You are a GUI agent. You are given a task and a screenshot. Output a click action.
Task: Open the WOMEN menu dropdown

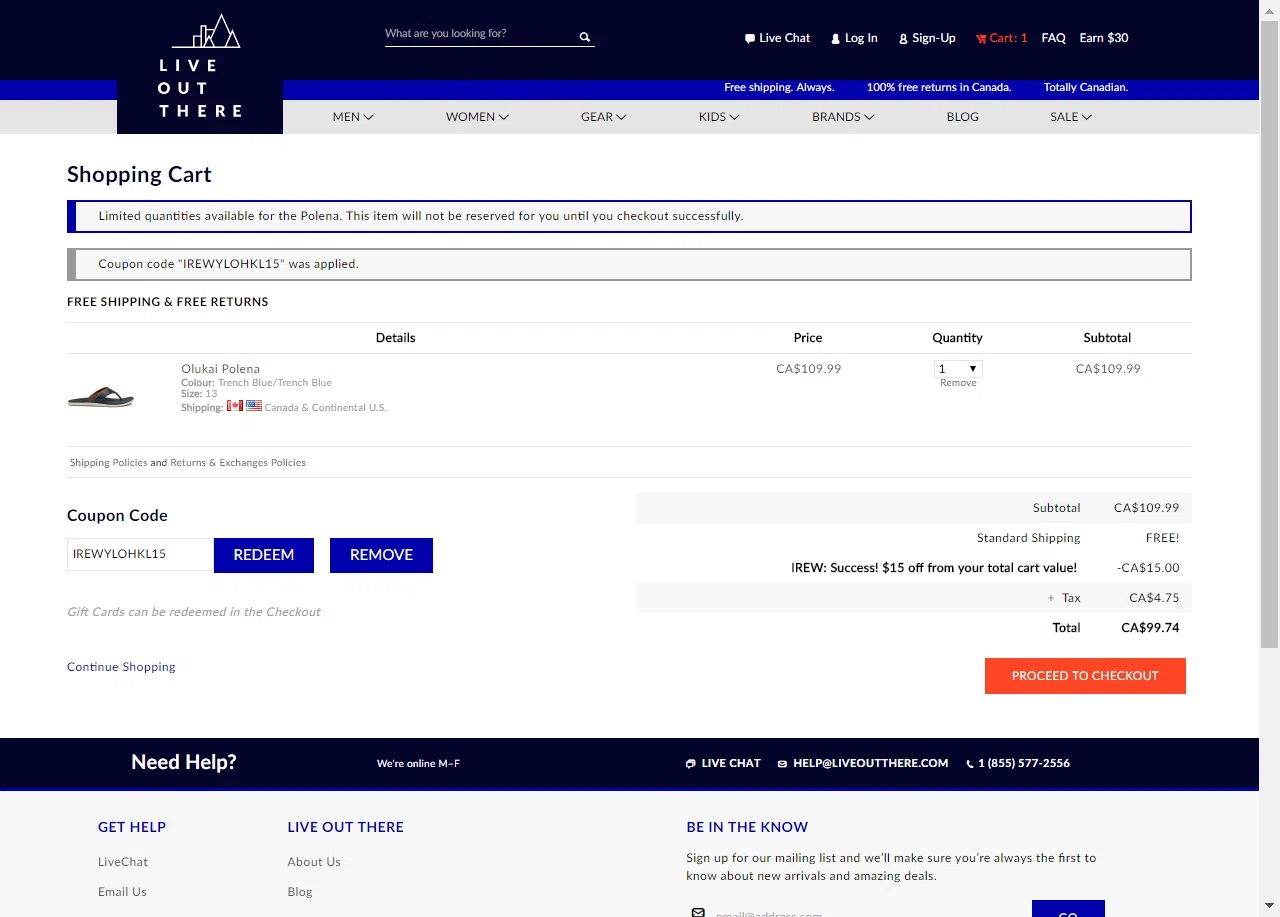(x=477, y=117)
